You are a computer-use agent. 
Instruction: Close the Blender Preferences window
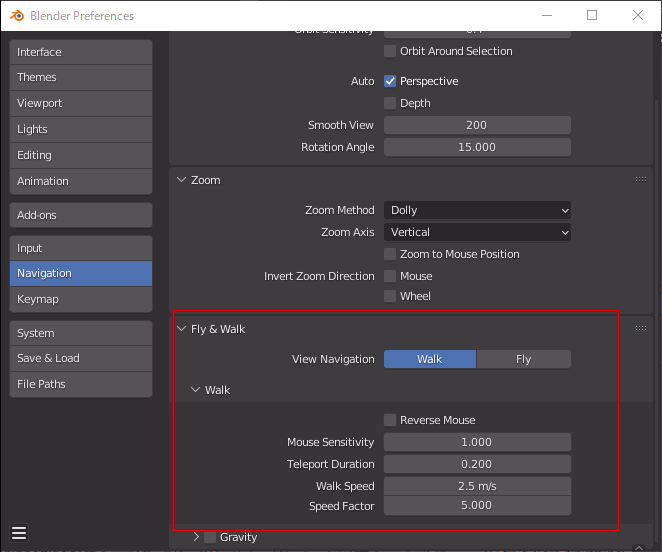coord(638,15)
